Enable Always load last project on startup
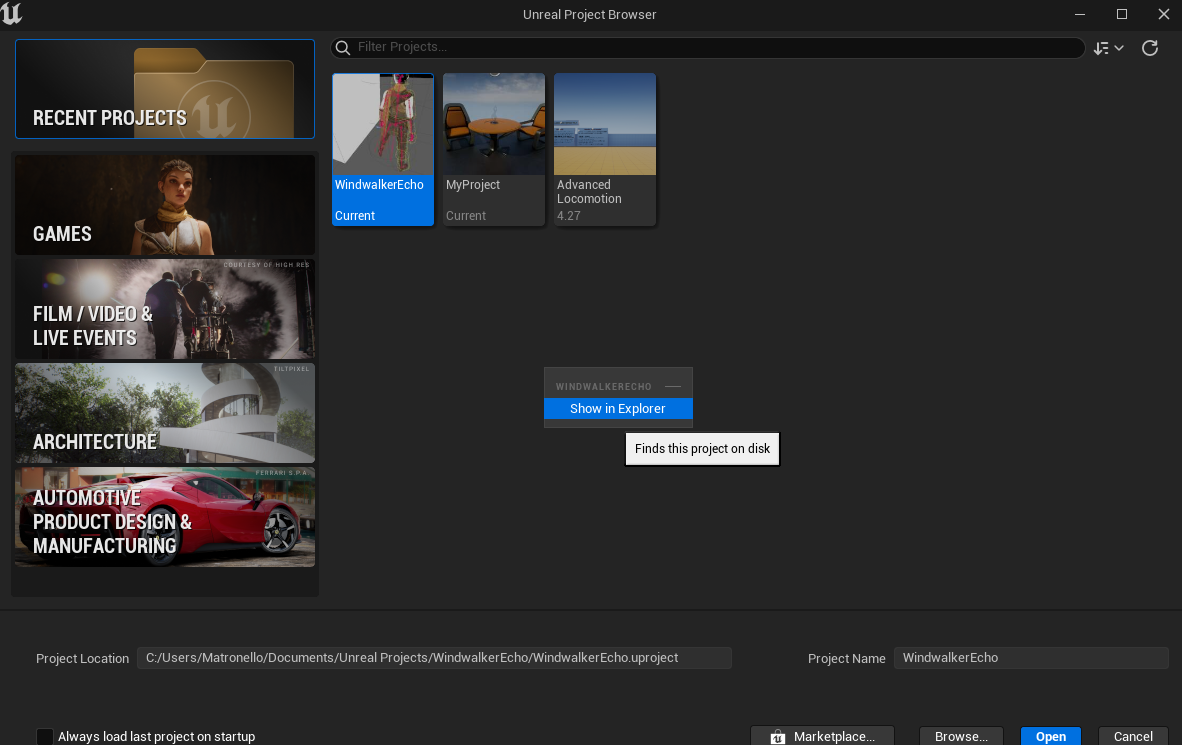The width and height of the screenshot is (1182, 745). 45,737
